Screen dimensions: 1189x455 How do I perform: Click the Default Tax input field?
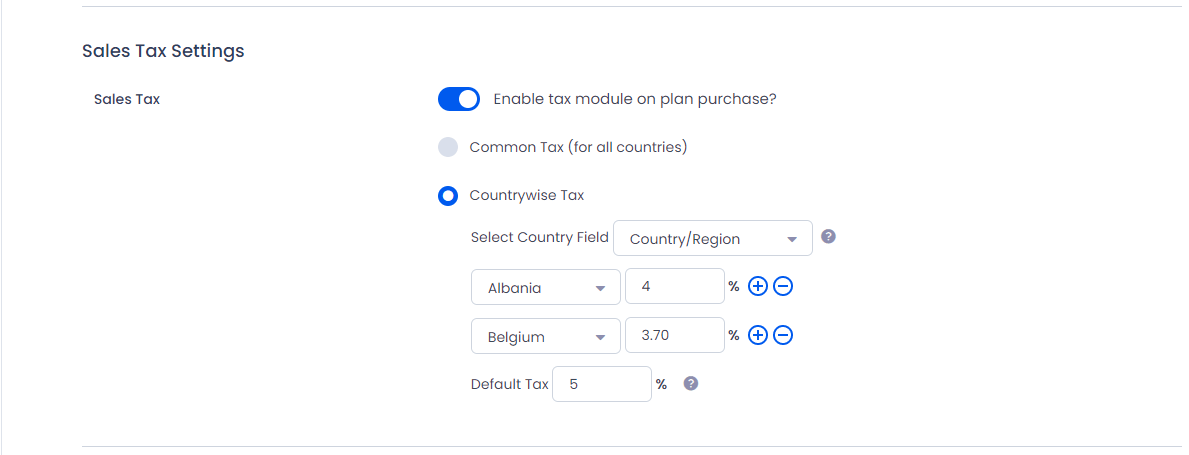coord(602,384)
